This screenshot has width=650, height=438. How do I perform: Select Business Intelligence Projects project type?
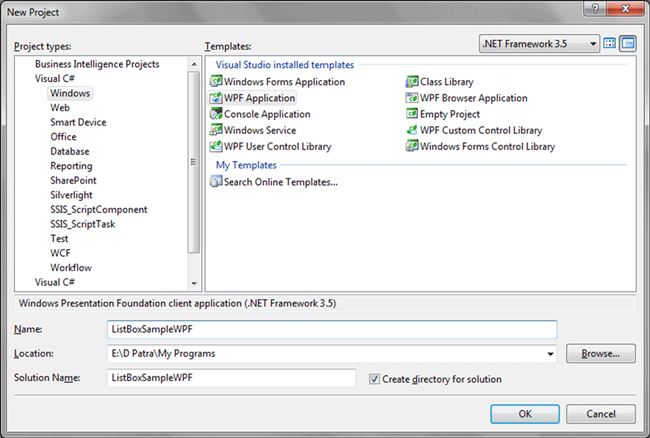click(x=97, y=64)
